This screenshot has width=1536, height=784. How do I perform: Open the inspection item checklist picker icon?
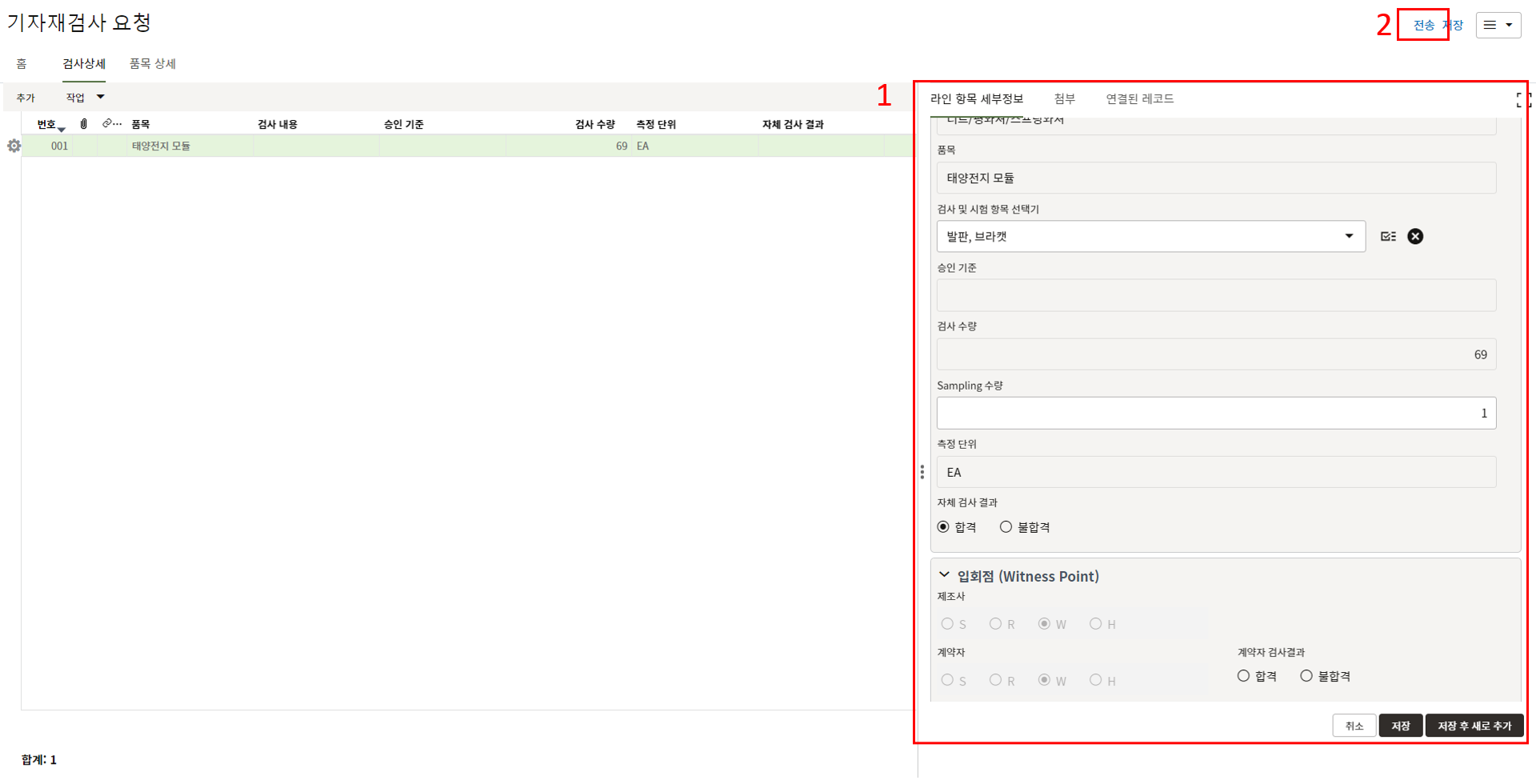(1388, 236)
